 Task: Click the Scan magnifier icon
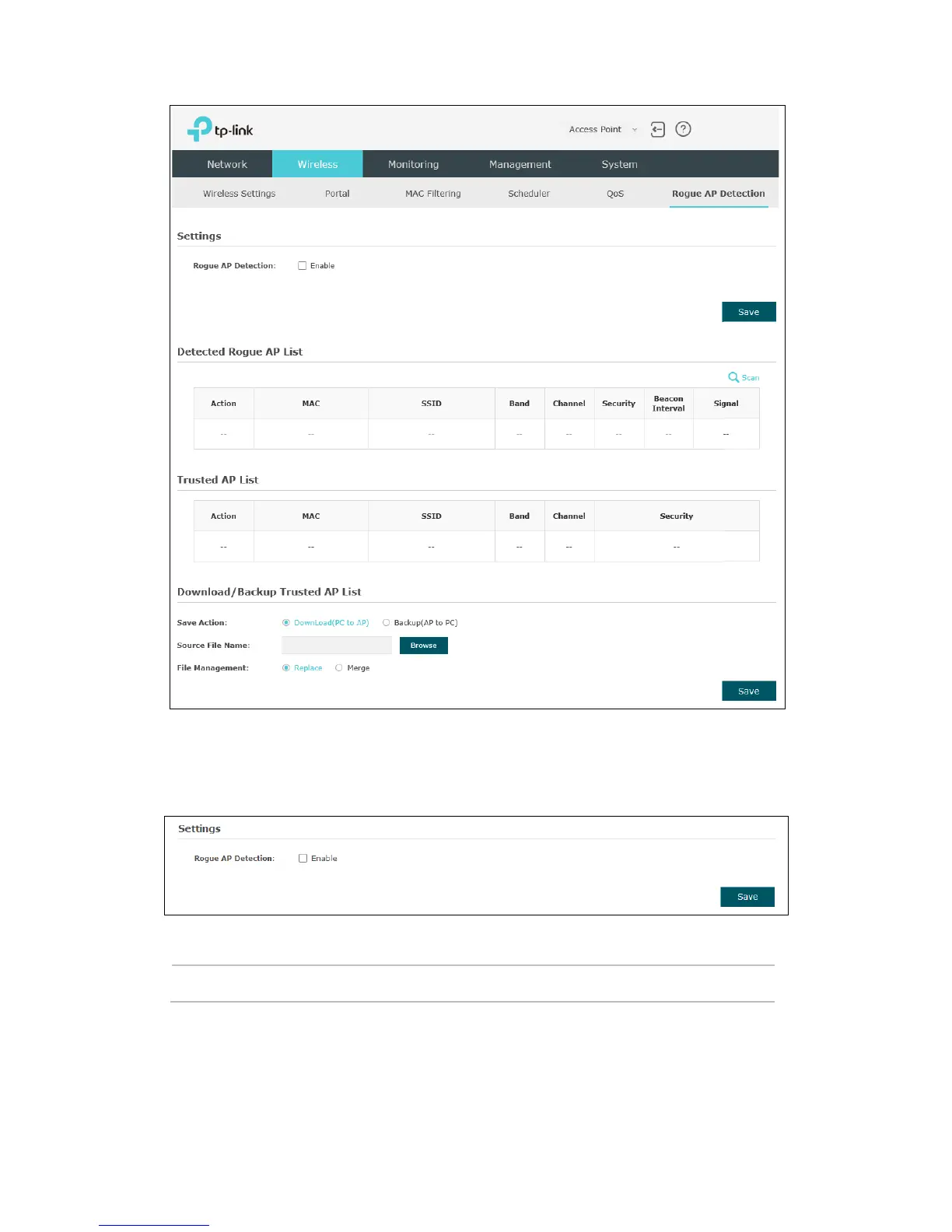(x=733, y=377)
